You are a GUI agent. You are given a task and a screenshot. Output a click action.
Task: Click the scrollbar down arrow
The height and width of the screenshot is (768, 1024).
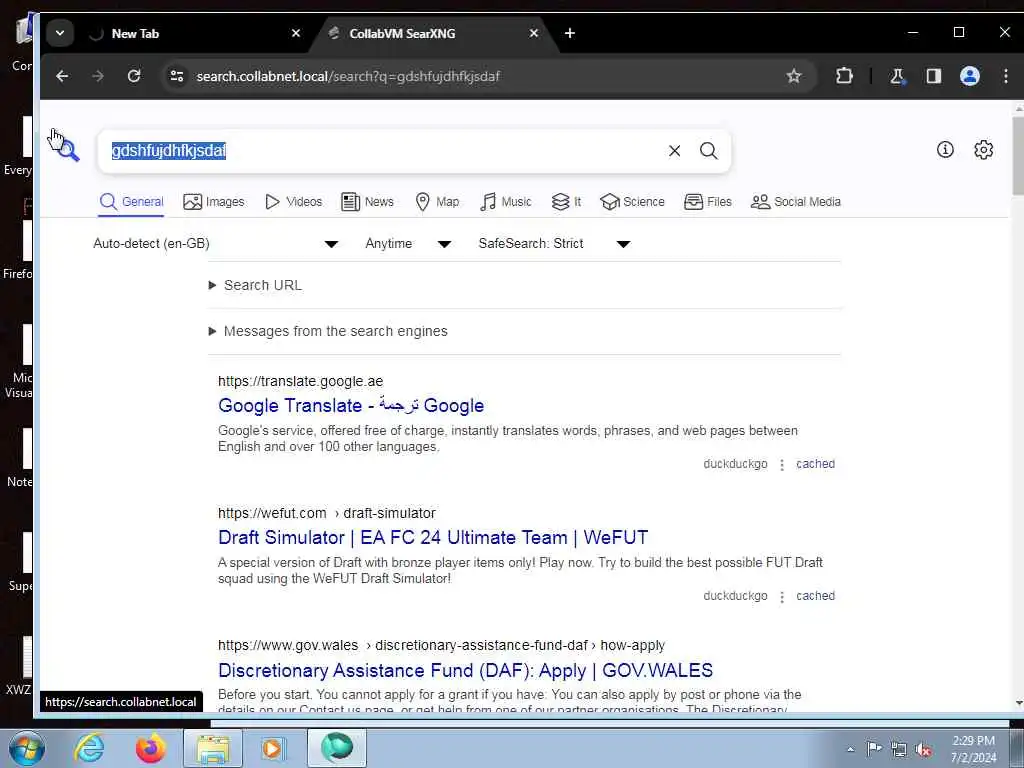(1018, 704)
